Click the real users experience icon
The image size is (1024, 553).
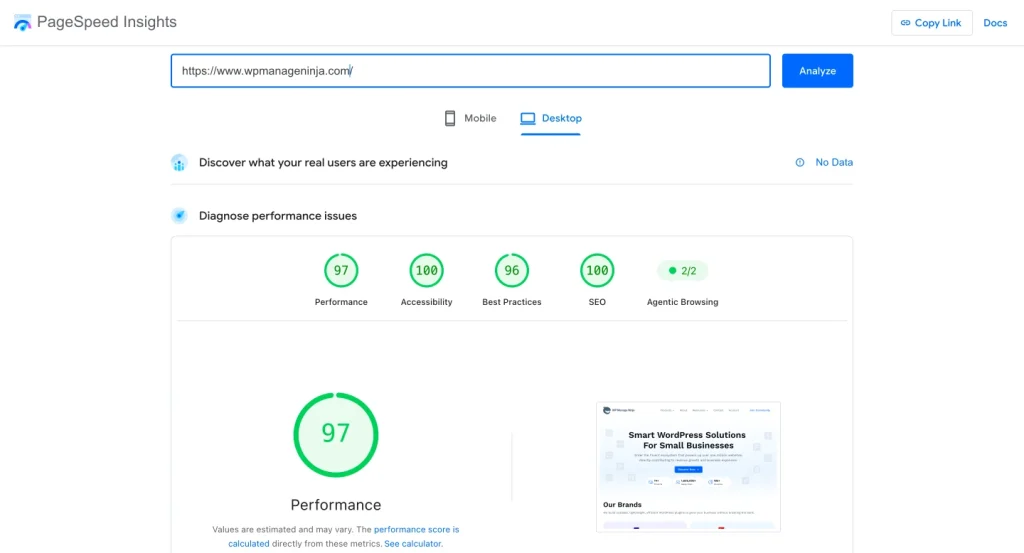[179, 163]
